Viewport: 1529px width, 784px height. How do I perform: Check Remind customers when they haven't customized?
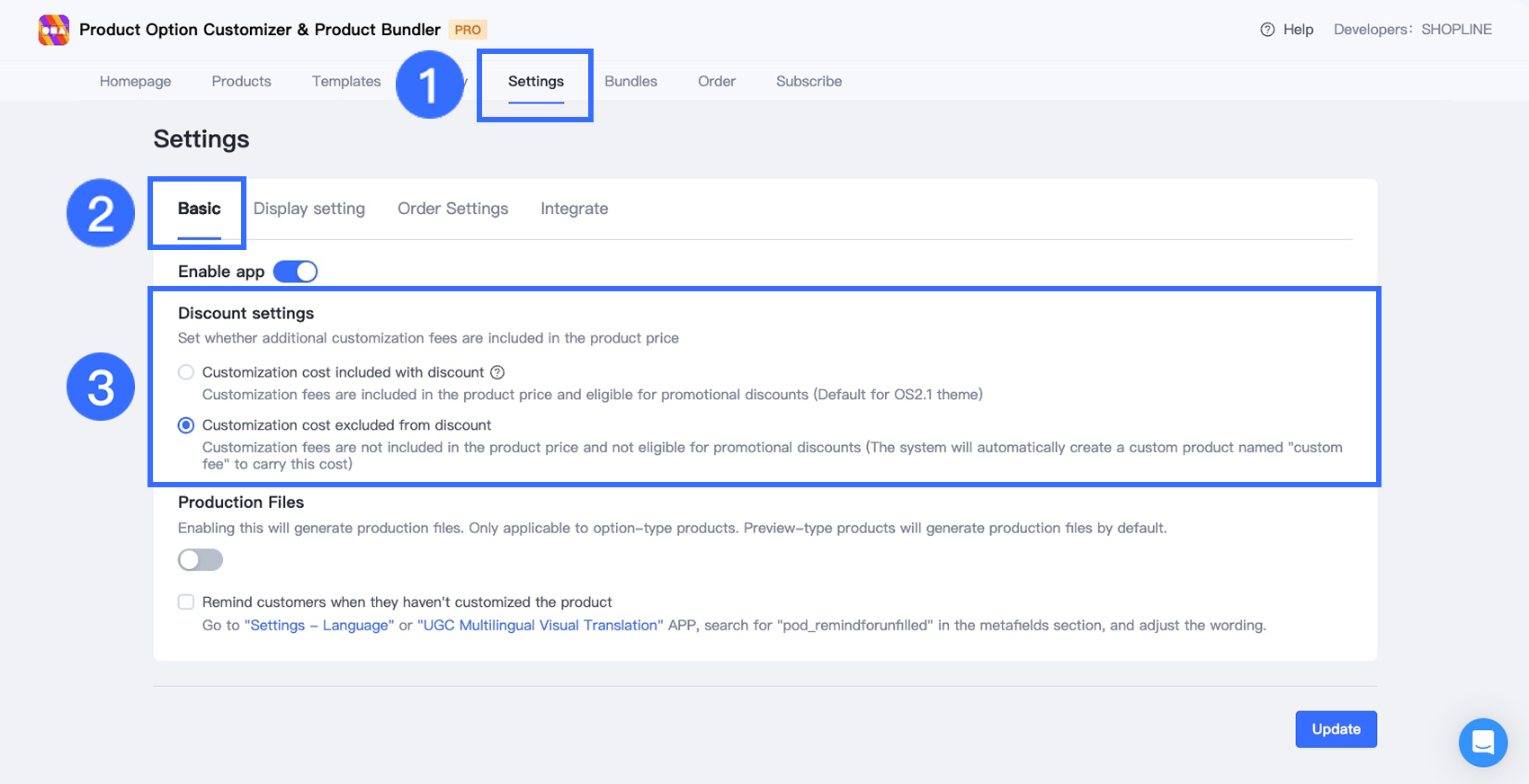pyautogui.click(x=186, y=602)
